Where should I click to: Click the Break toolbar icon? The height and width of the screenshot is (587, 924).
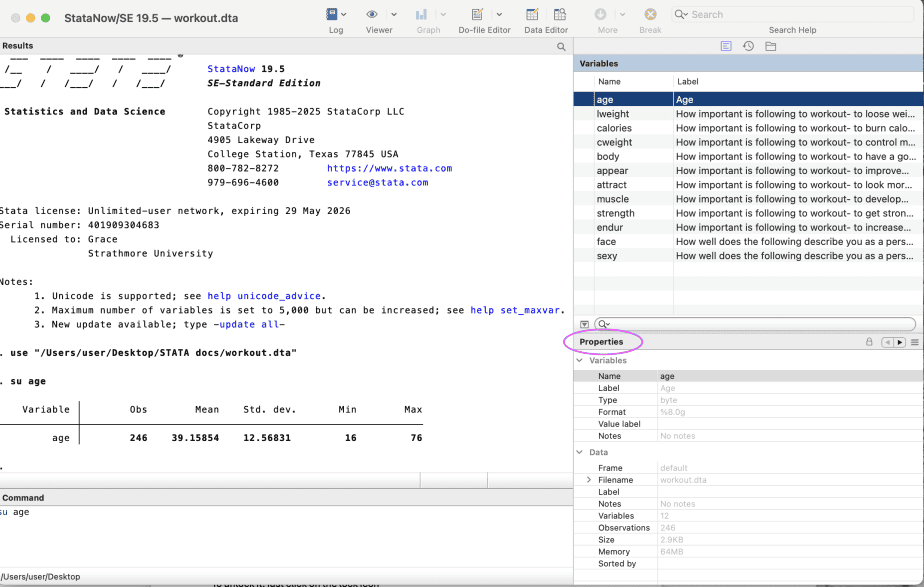click(650, 14)
